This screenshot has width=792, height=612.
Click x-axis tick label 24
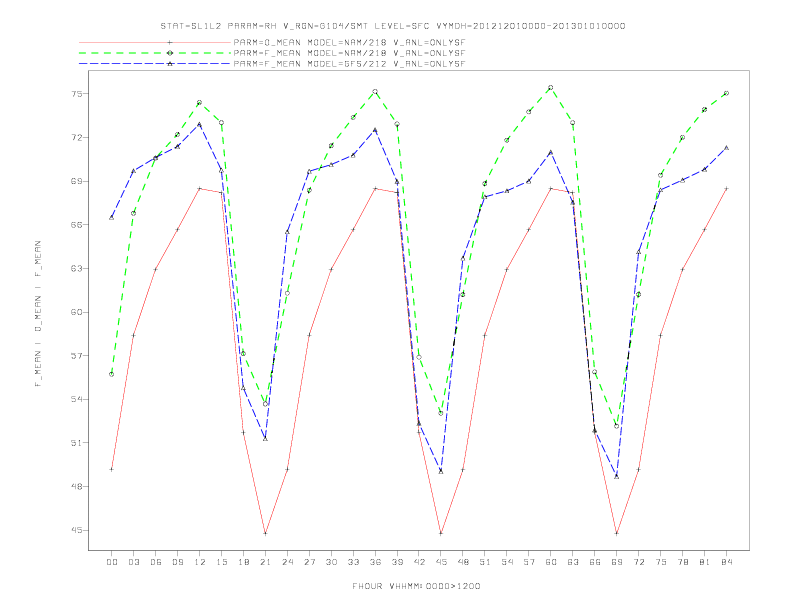coord(287,562)
